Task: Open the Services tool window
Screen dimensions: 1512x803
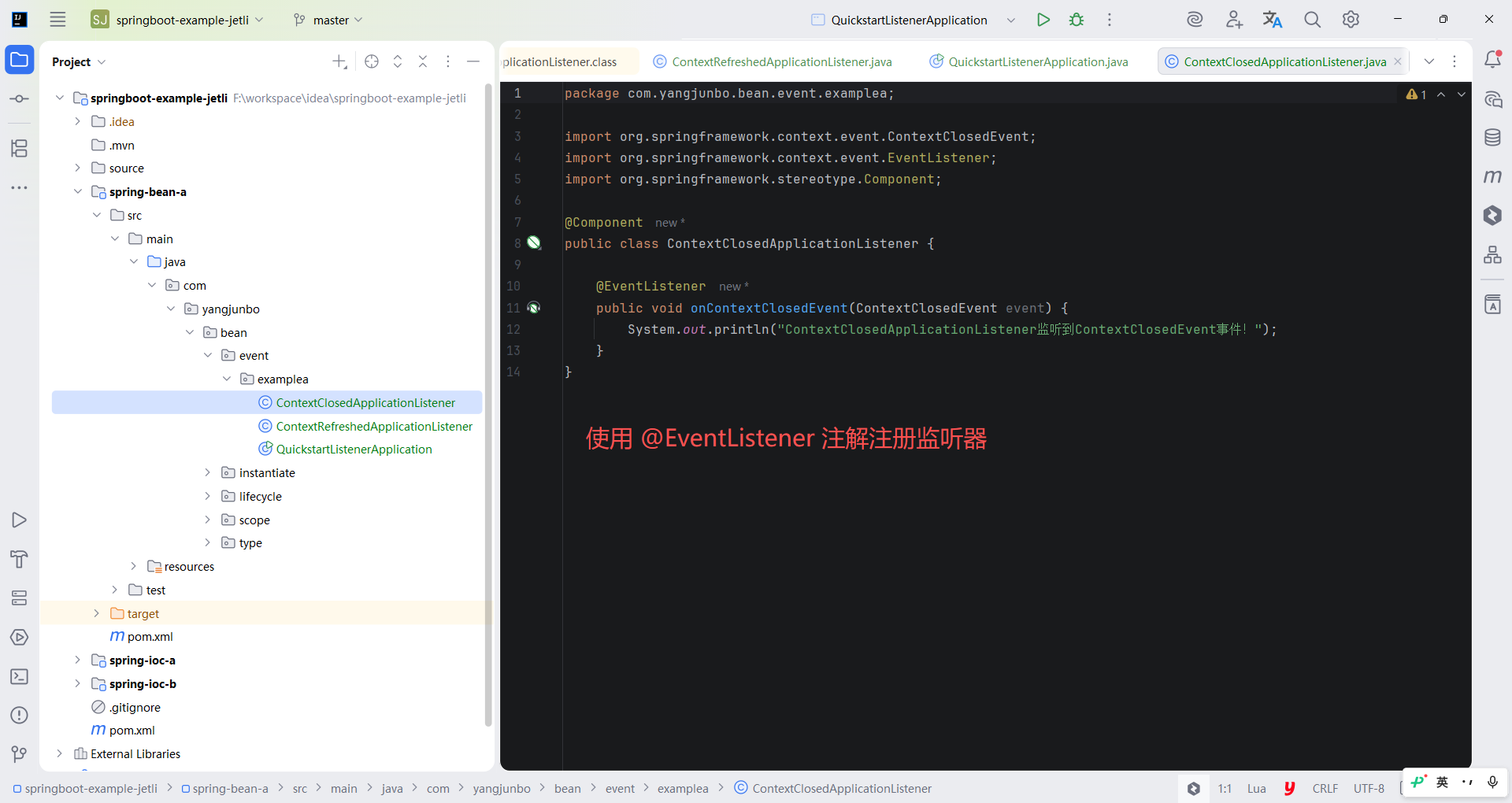Action: 20,598
